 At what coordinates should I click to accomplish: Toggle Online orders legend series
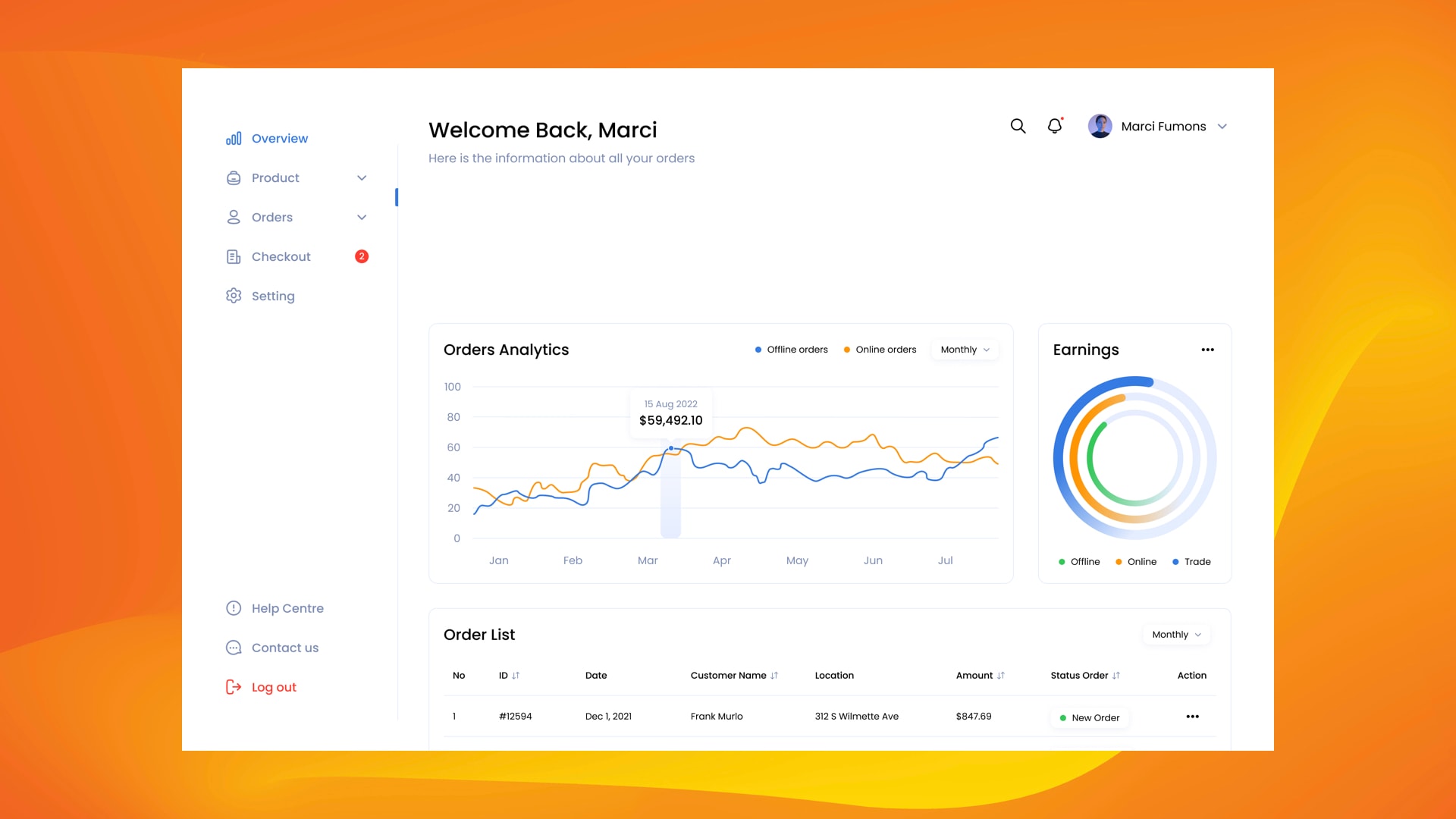880,350
